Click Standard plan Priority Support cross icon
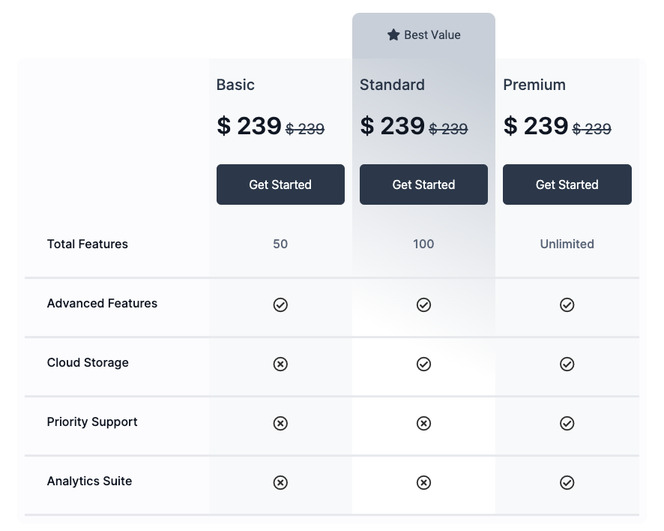Screen dimensions: 664x531 423,423
